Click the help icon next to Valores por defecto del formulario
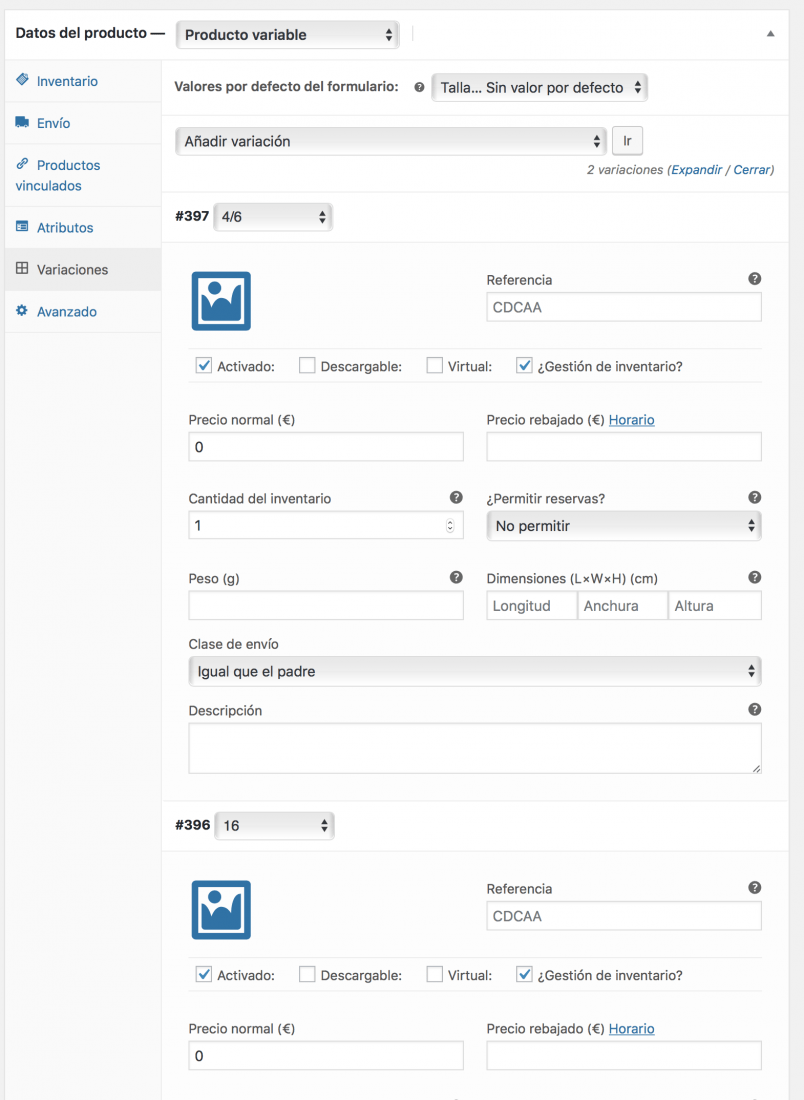 coord(419,88)
